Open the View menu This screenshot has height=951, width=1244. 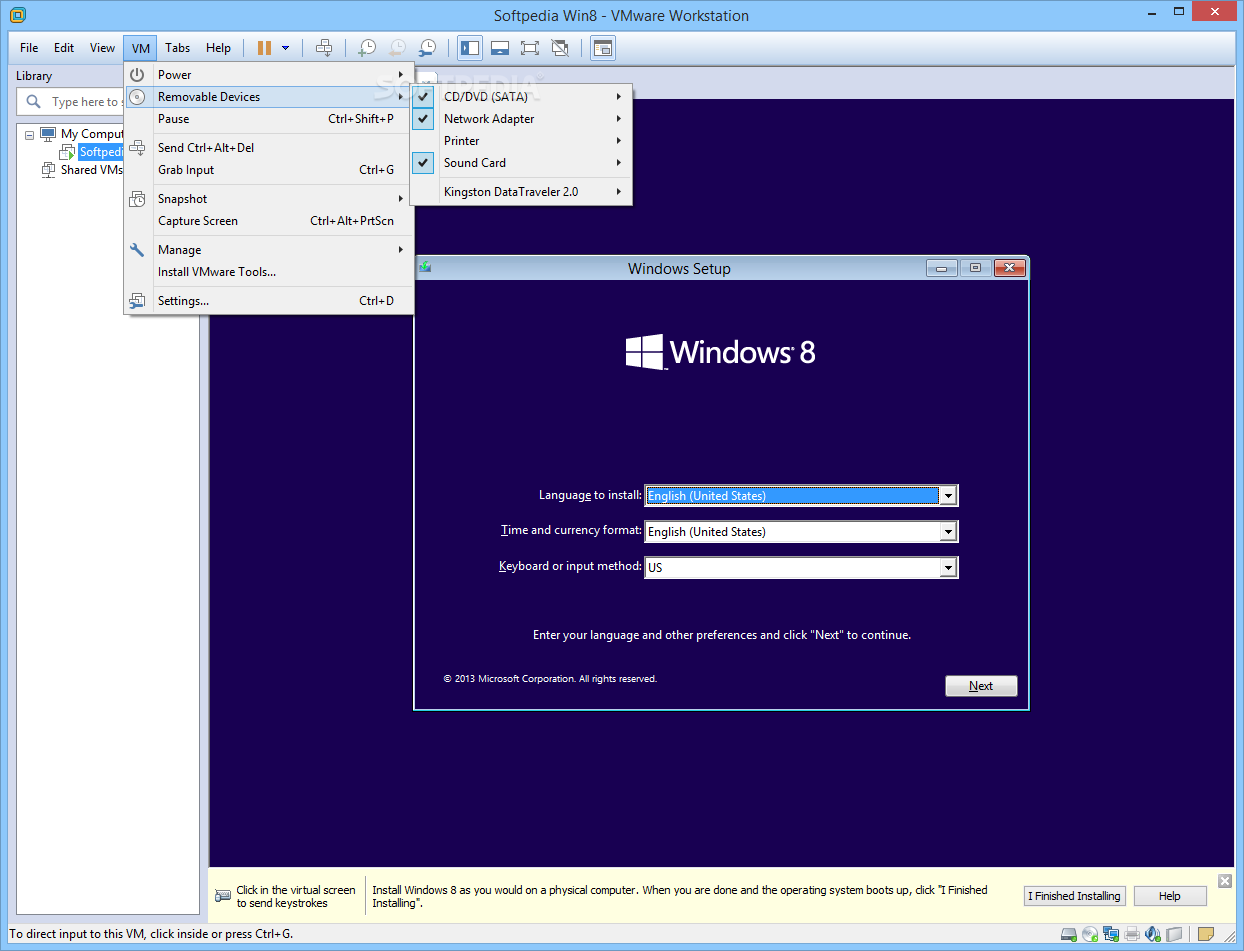tap(102, 48)
